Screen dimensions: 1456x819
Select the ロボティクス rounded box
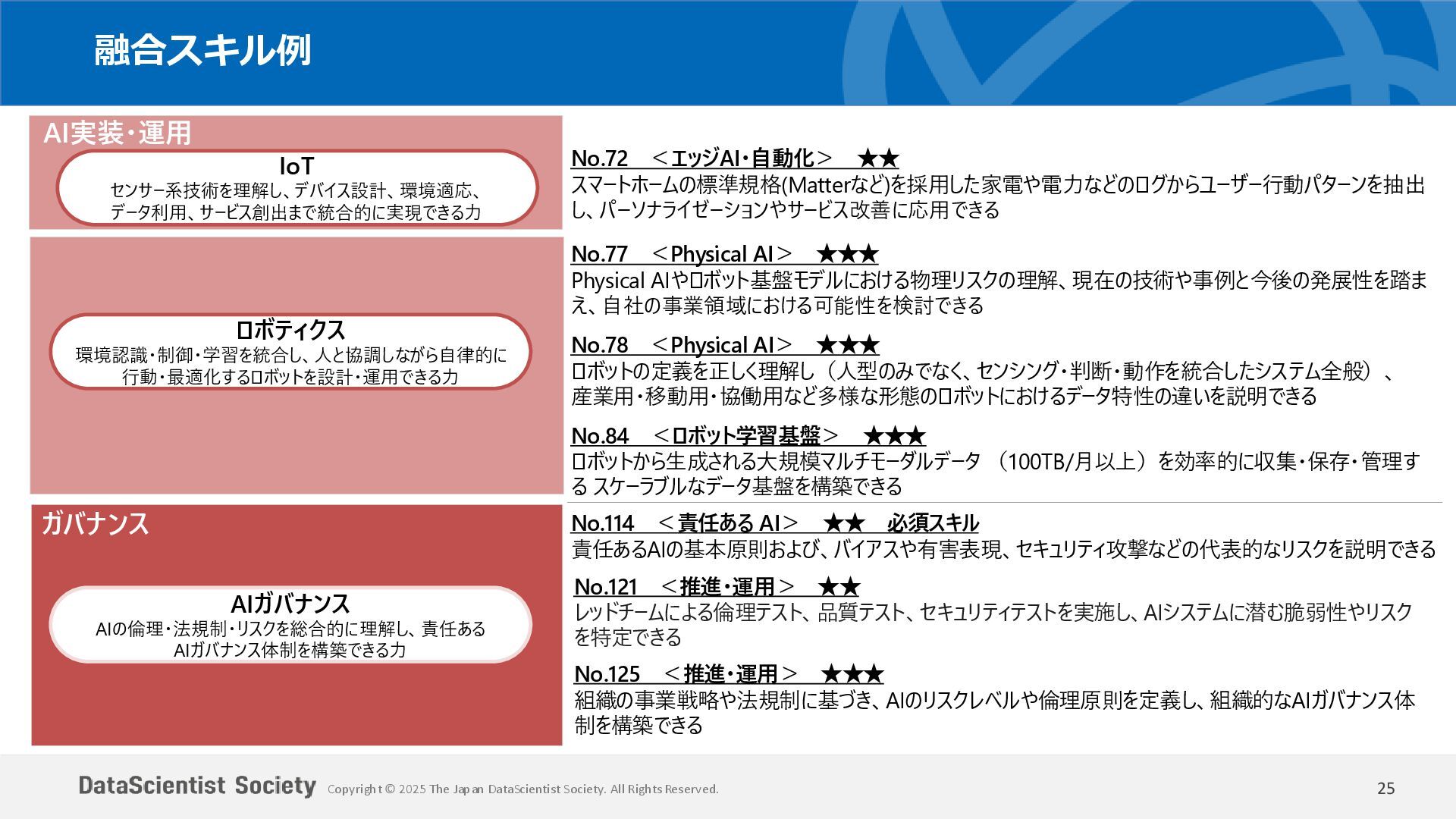click(290, 352)
